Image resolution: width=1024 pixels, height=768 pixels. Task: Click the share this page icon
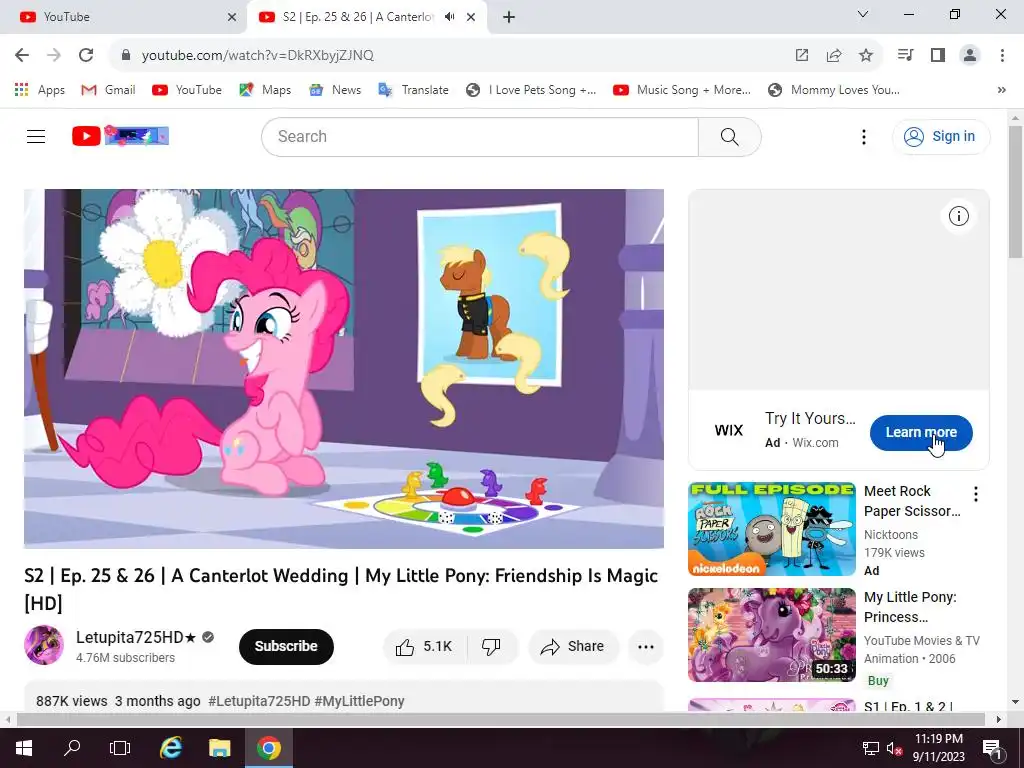pos(833,56)
